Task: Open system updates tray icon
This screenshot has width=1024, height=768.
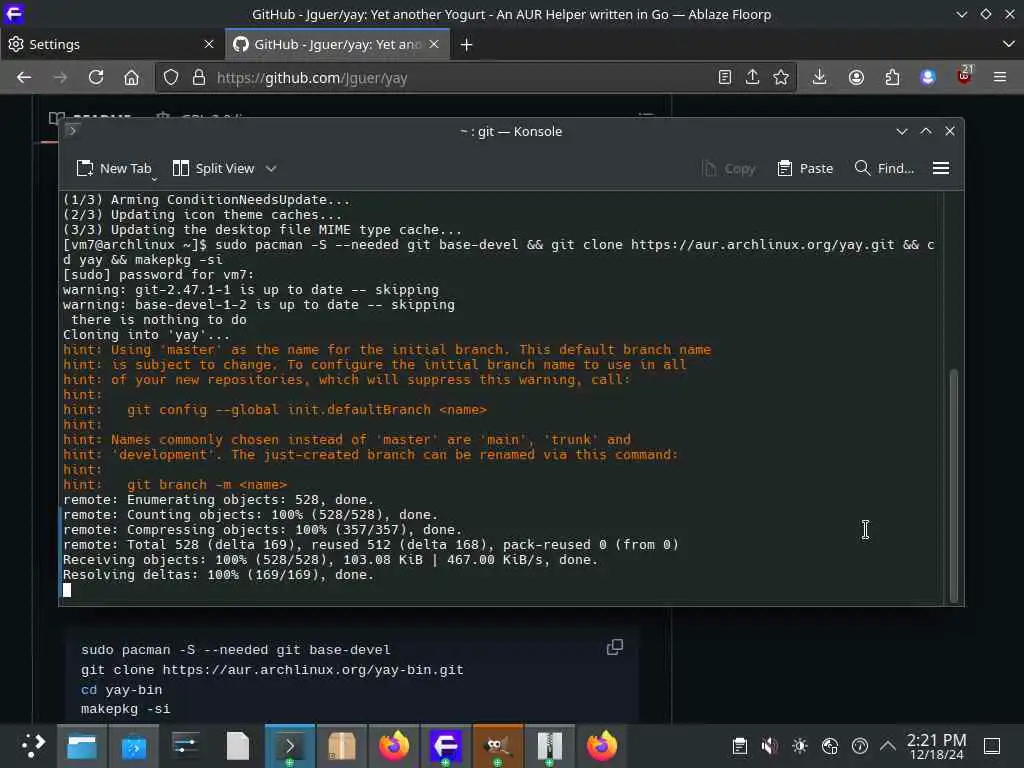Action: pyautogui.click(x=859, y=746)
